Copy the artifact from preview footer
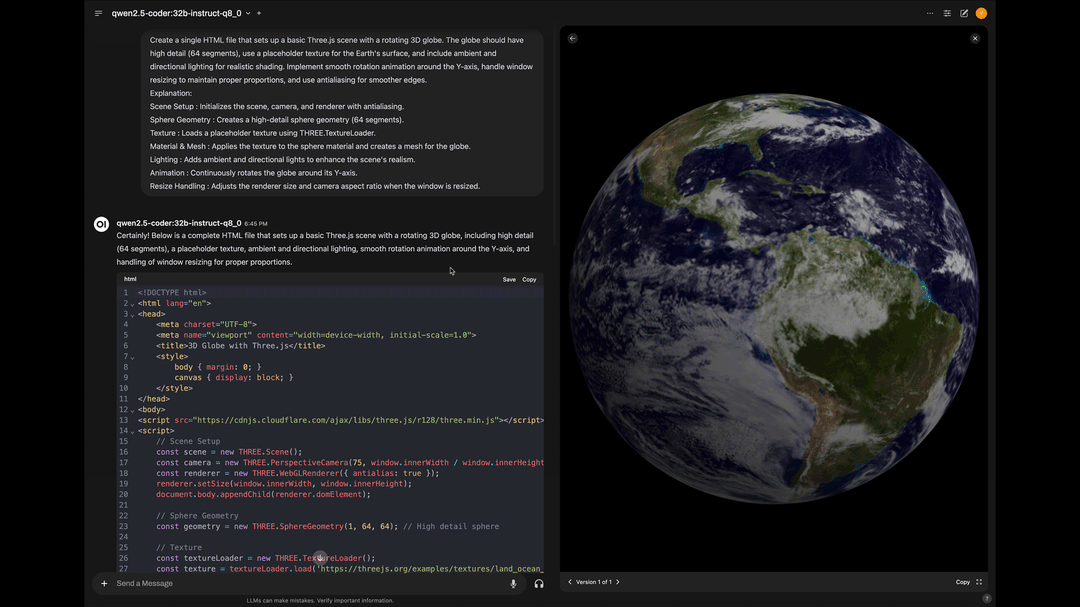 point(963,582)
